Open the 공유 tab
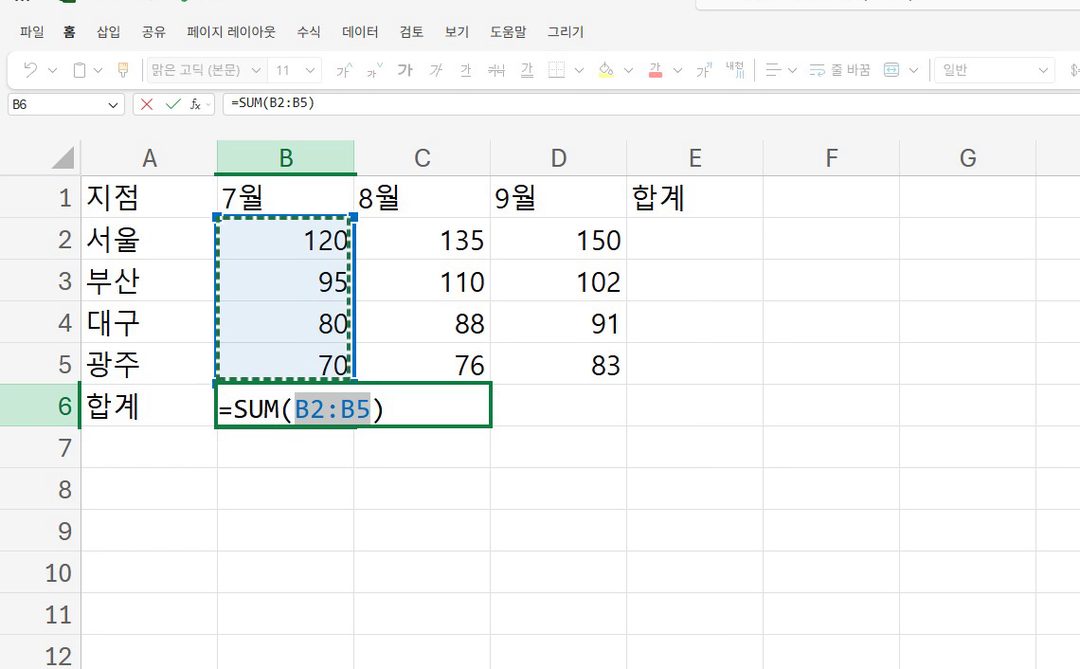Screen dimensions: 1080x669 coord(154,32)
